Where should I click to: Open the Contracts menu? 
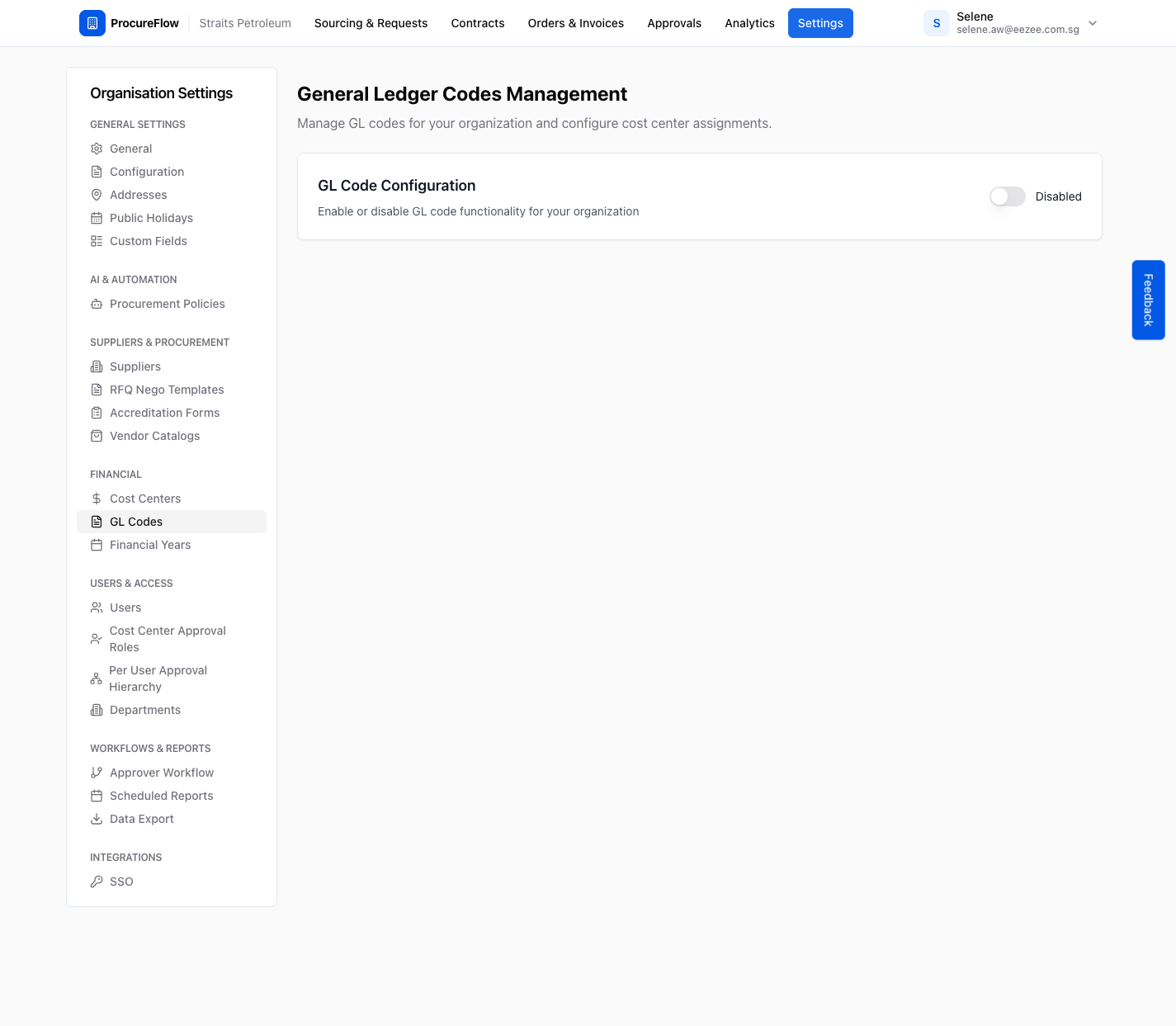[478, 23]
